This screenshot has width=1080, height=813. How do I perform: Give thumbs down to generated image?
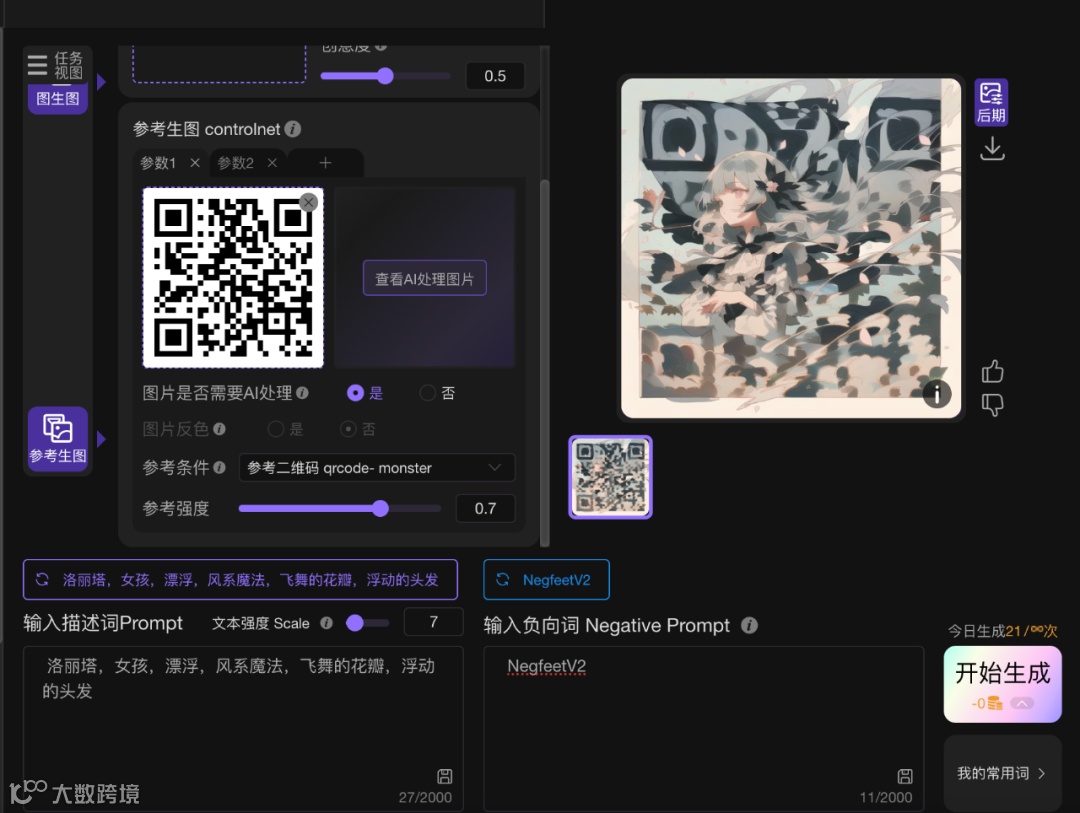pos(993,404)
